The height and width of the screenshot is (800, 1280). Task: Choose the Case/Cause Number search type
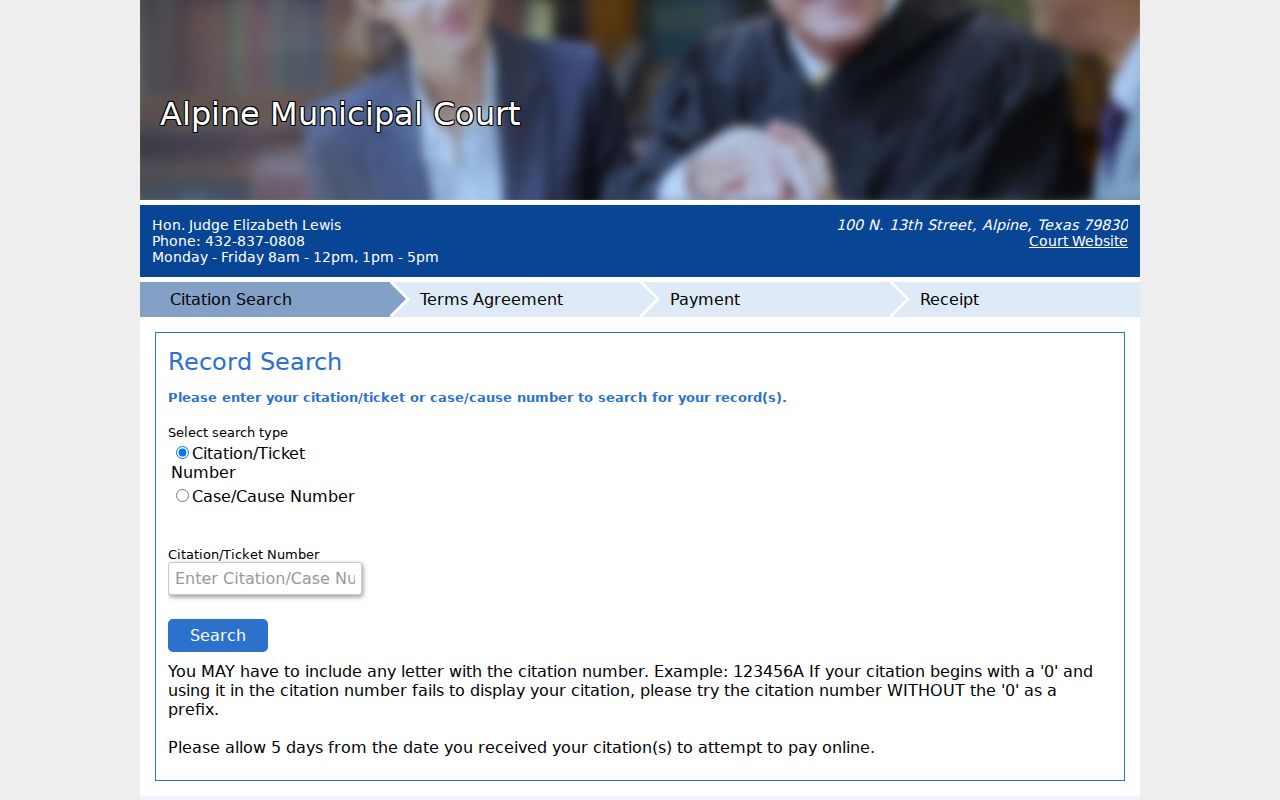click(182, 496)
